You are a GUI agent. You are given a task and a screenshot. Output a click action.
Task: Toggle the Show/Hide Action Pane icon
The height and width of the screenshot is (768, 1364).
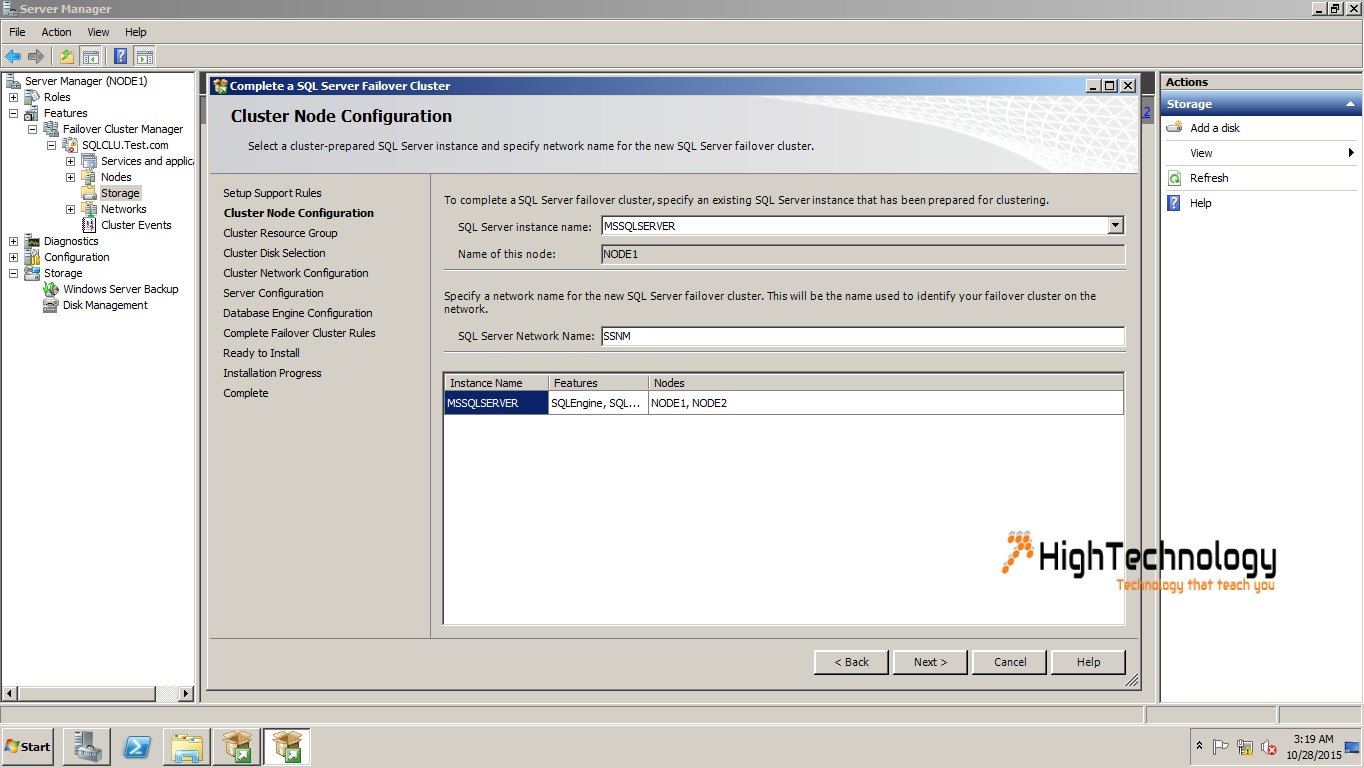coord(144,56)
